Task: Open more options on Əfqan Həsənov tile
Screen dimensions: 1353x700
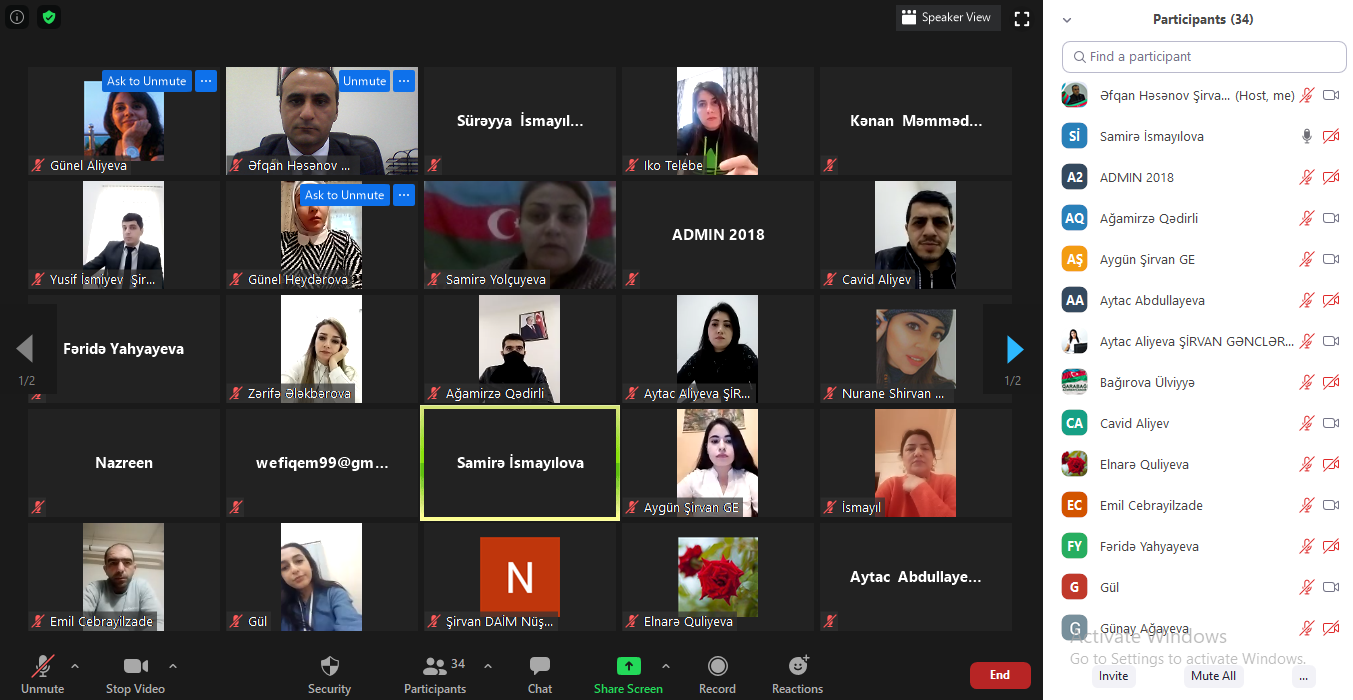Action: [x=404, y=81]
